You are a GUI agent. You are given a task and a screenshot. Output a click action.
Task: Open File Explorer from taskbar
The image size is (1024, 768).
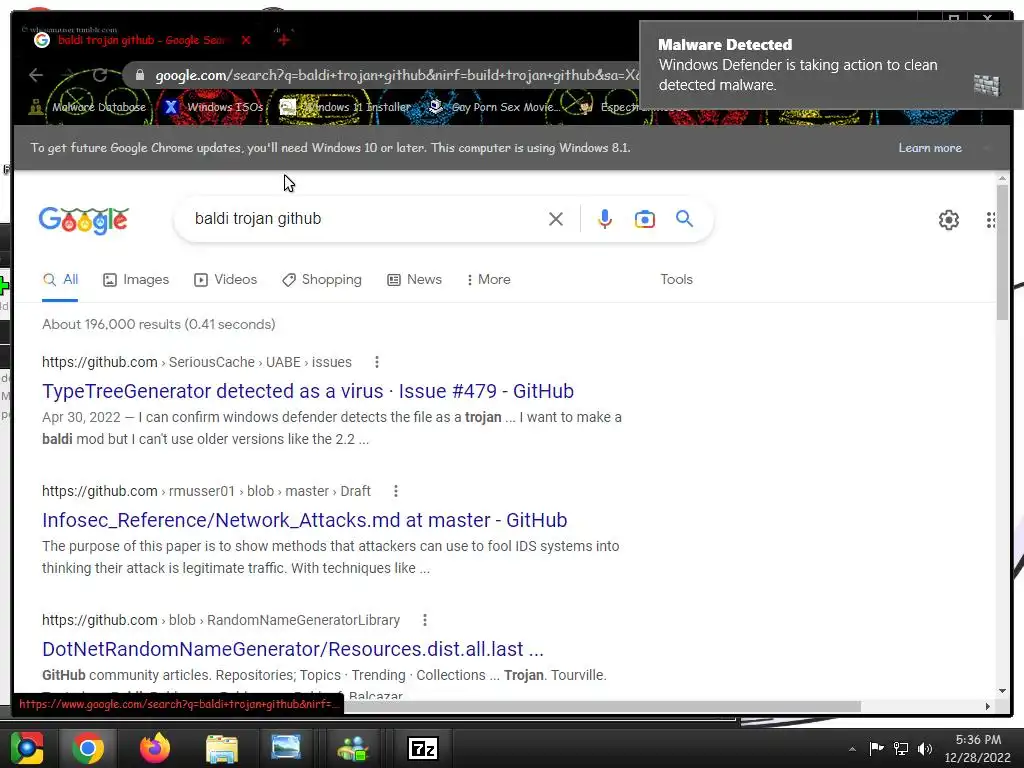(221, 748)
